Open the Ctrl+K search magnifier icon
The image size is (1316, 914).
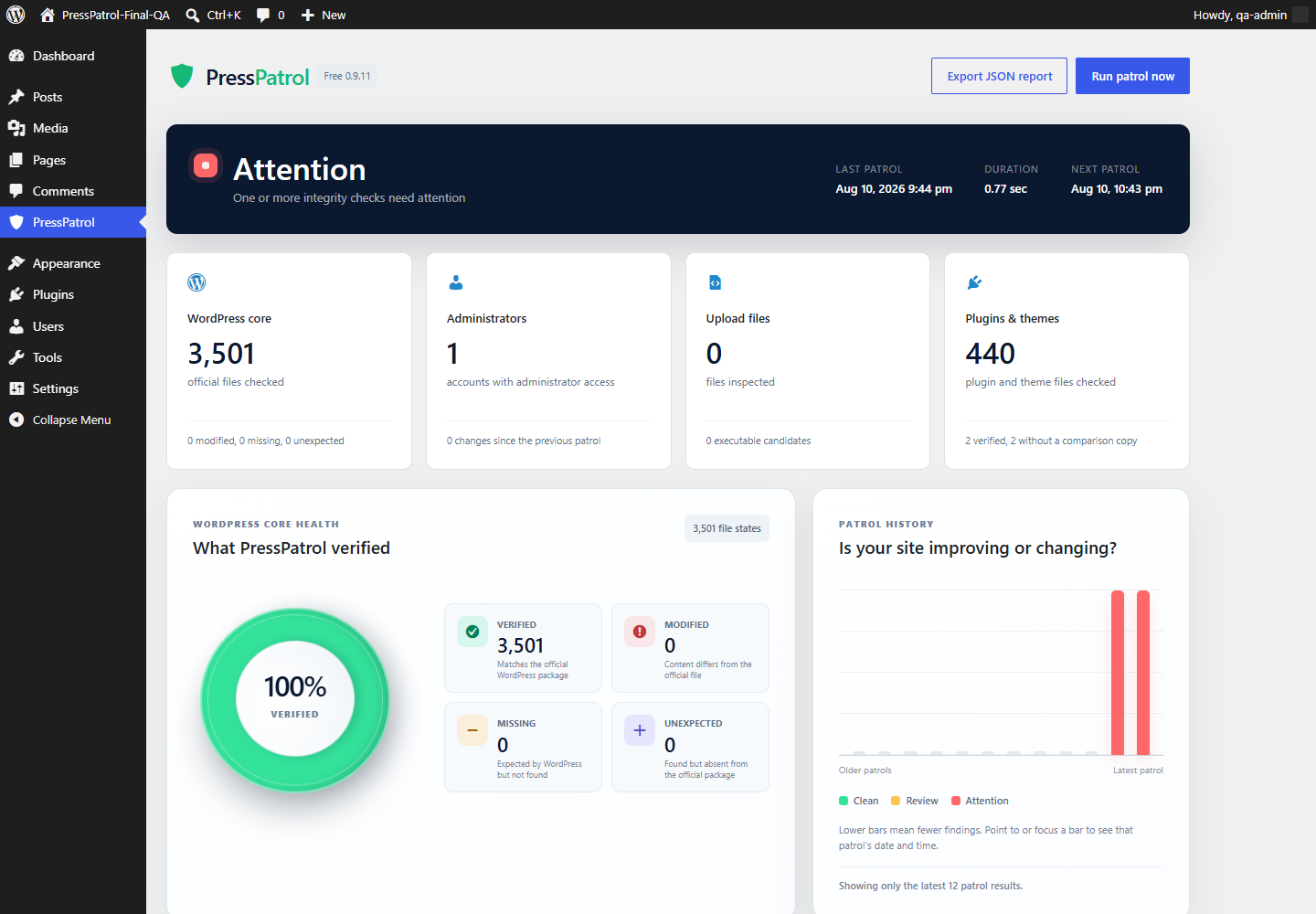193,16
